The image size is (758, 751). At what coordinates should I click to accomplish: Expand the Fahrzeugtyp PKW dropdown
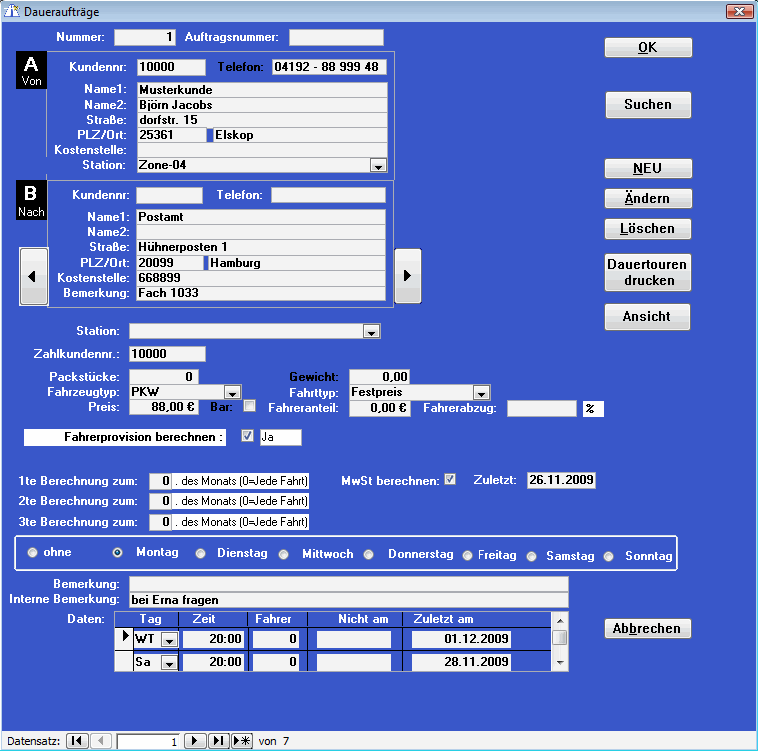(x=232, y=392)
